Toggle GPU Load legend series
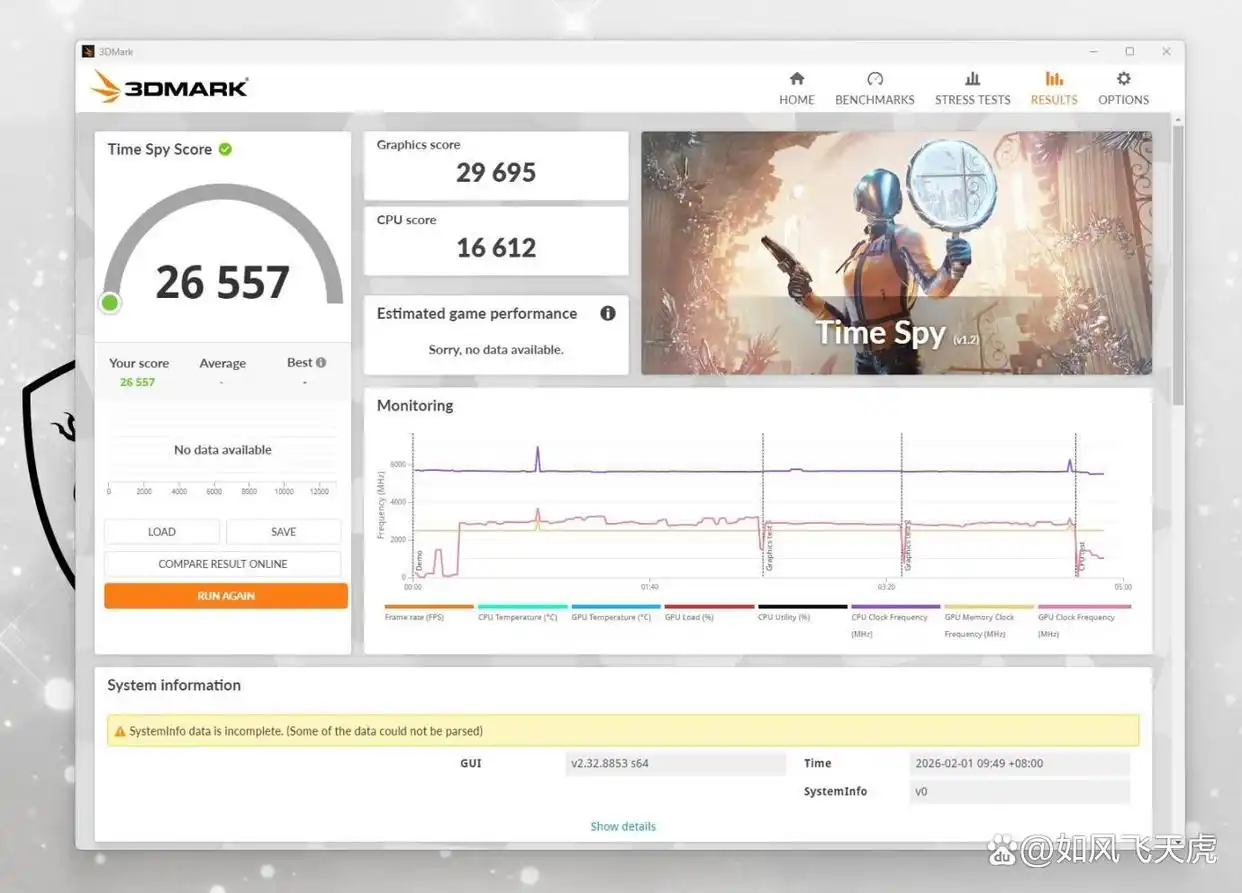The image size is (1242, 893). click(x=709, y=607)
